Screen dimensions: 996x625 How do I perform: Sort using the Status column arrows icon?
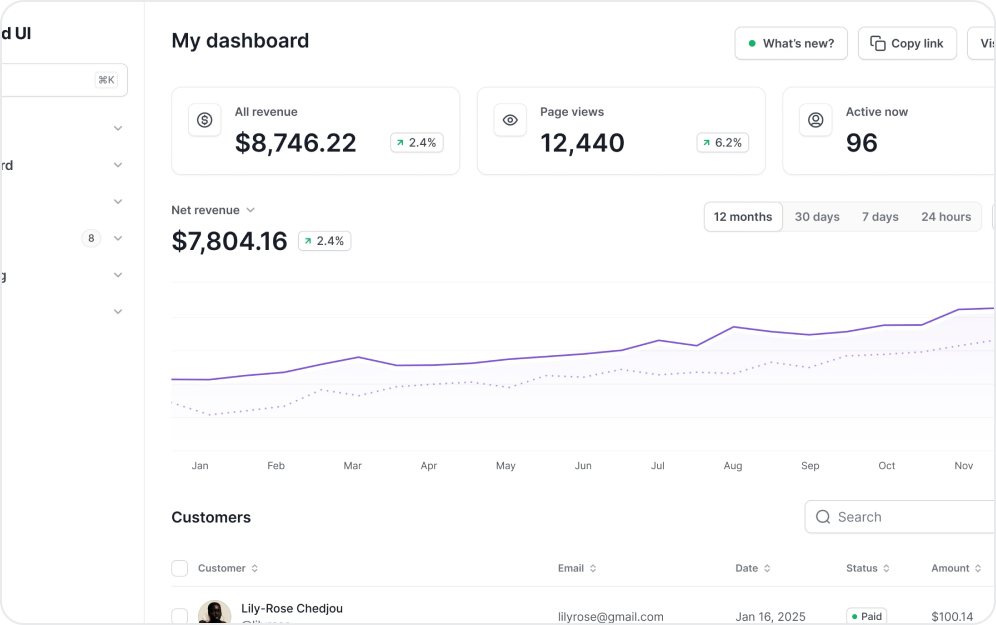tap(886, 568)
